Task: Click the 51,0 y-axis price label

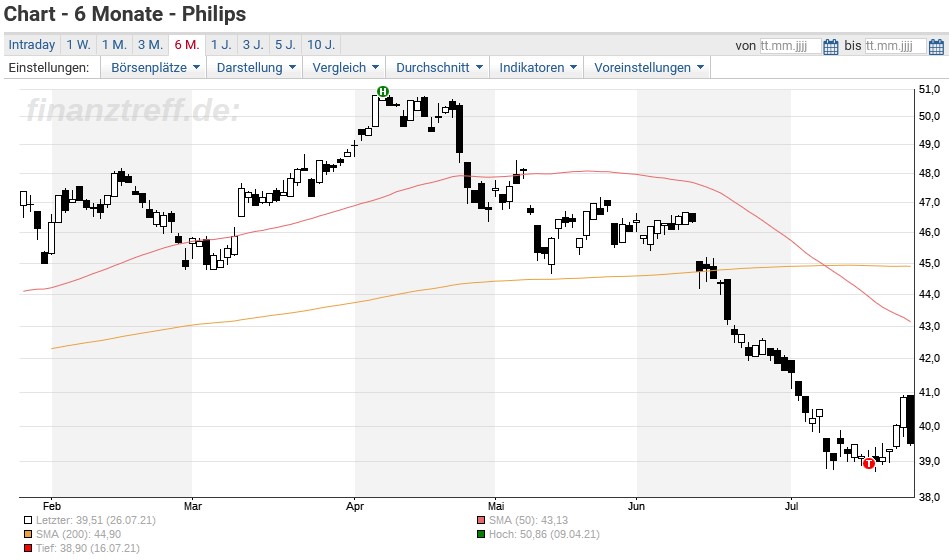Action: tap(929, 90)
